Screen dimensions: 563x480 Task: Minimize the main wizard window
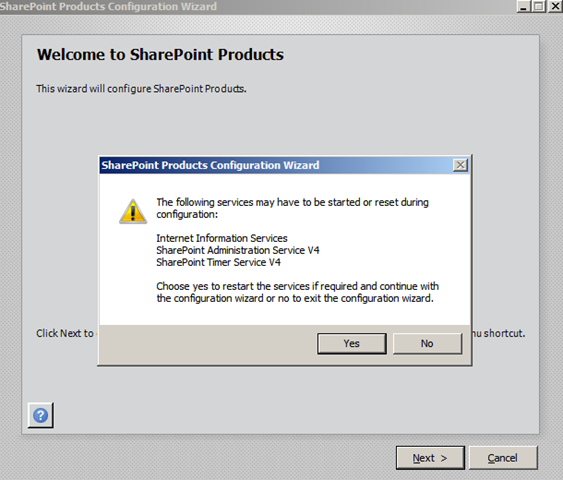pos(524,6)
